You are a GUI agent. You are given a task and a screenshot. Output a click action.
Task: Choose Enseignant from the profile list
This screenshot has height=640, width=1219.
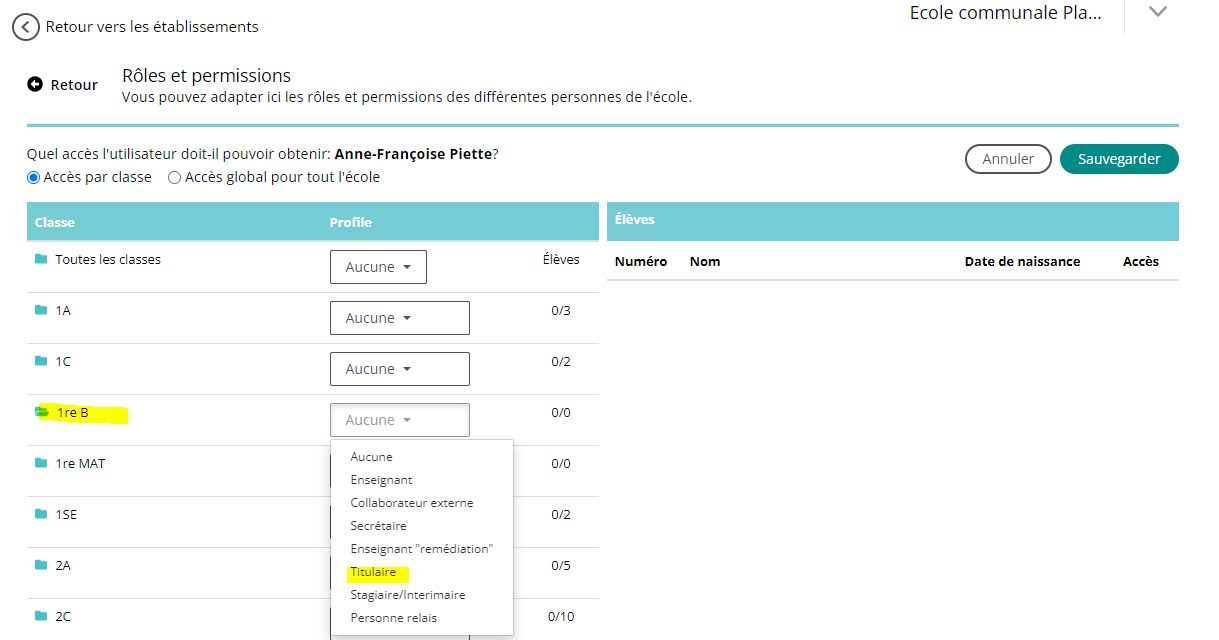coord(381,480)
